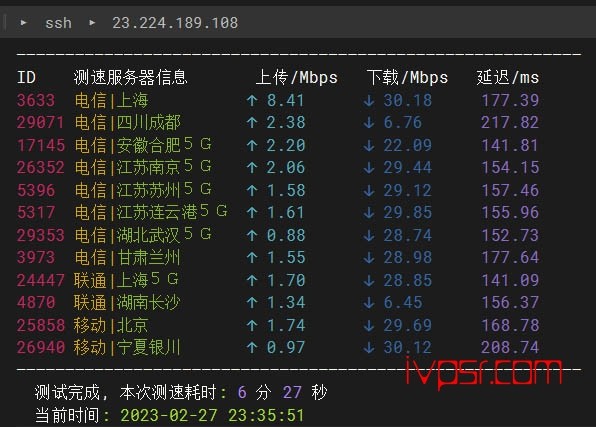This screenshot has height=427, width=596.
Task: Click the latency value 141.09
Action: (x=510, y=280)
